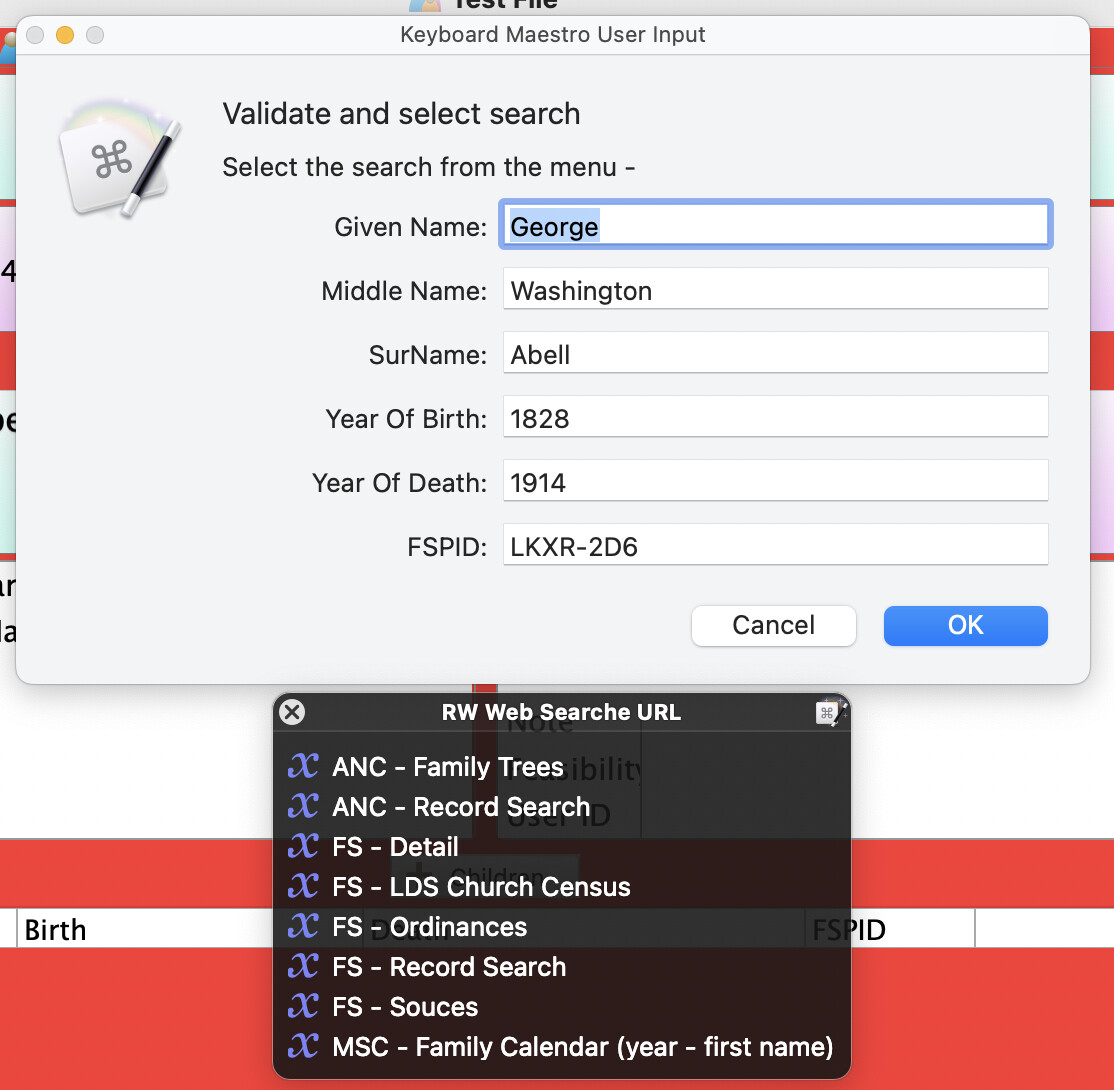Cancel the Keyboard Maestro User Input dialog
The image size is (1114, 1090).
click(x=774, y=625)
